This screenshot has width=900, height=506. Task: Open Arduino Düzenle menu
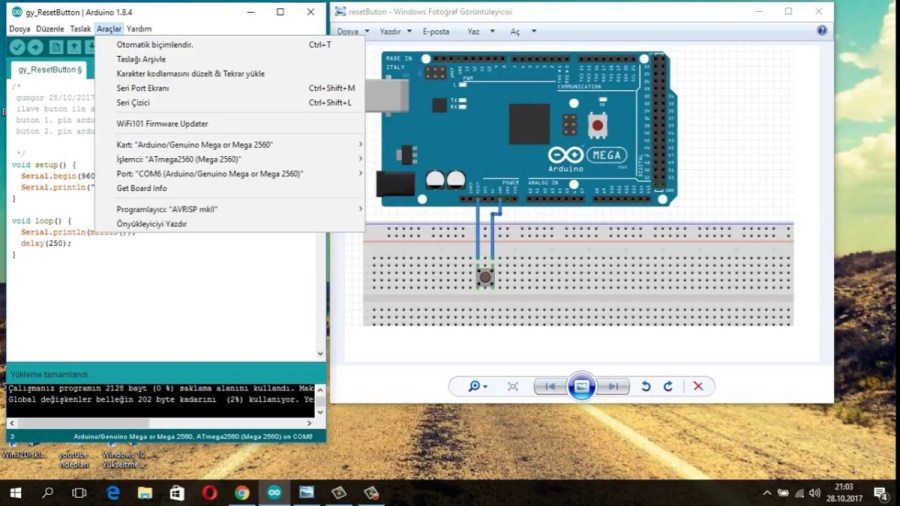(x=50, y=29)
